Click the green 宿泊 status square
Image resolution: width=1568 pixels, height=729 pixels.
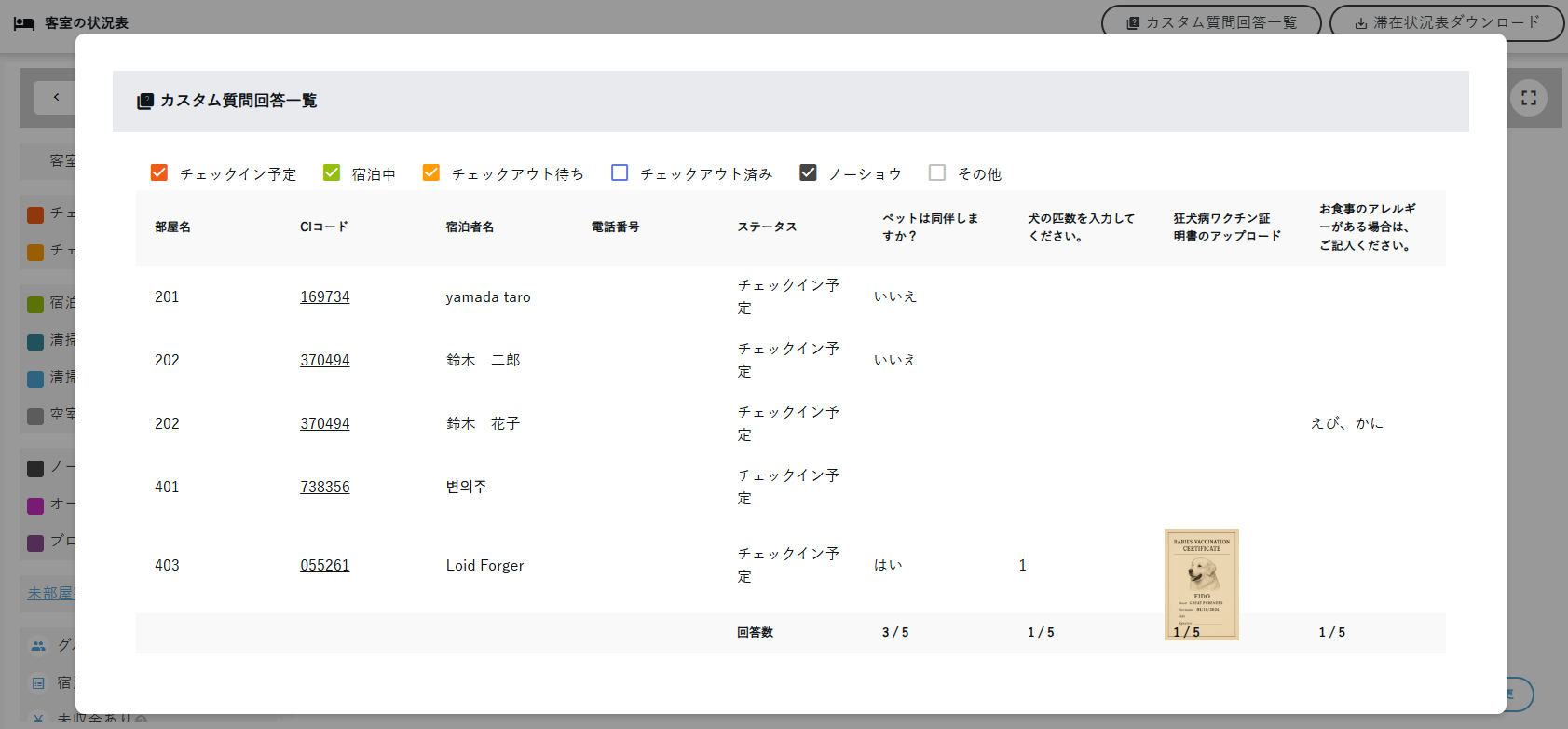[35, 304]
